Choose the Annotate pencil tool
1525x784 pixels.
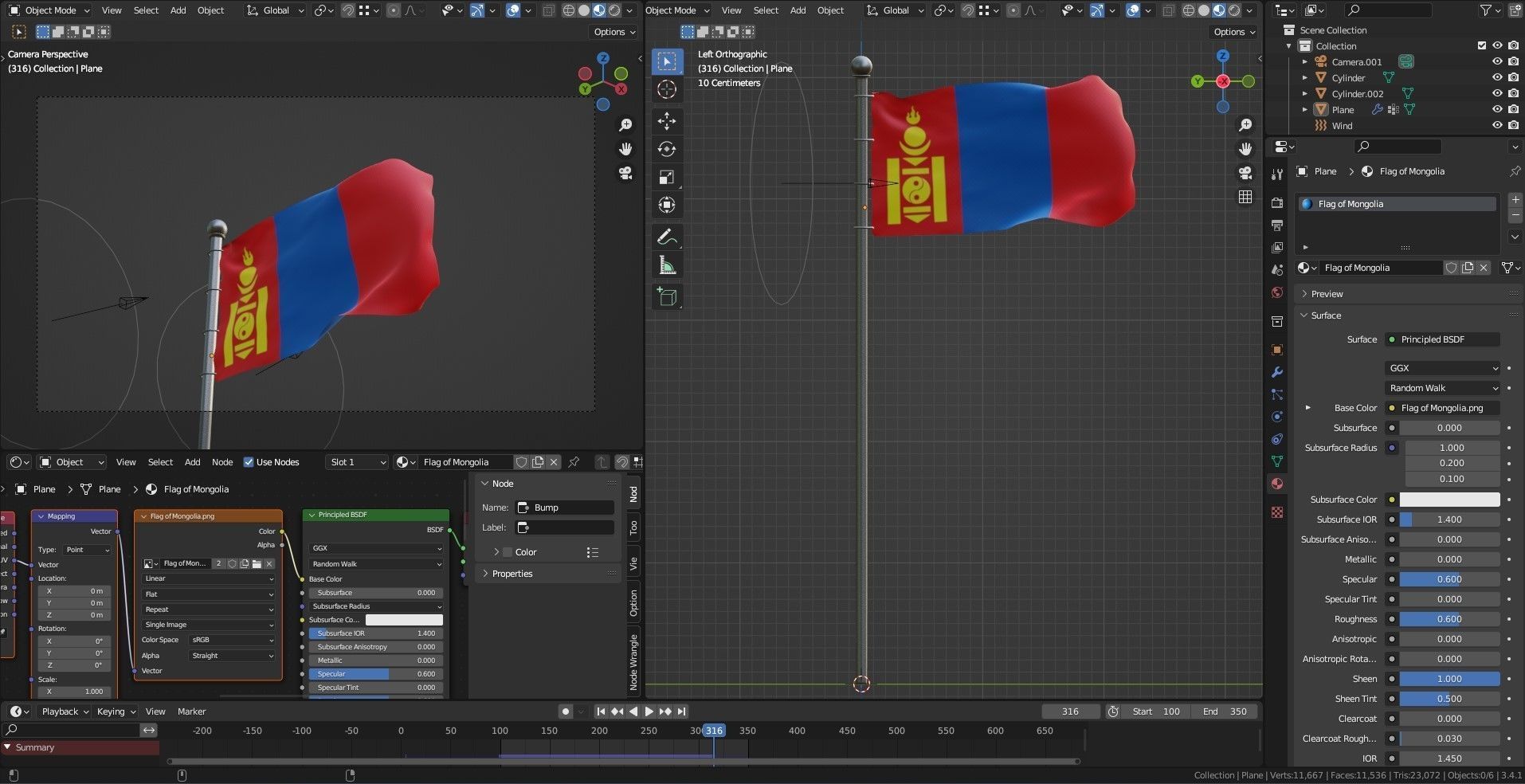click(667, 237)
